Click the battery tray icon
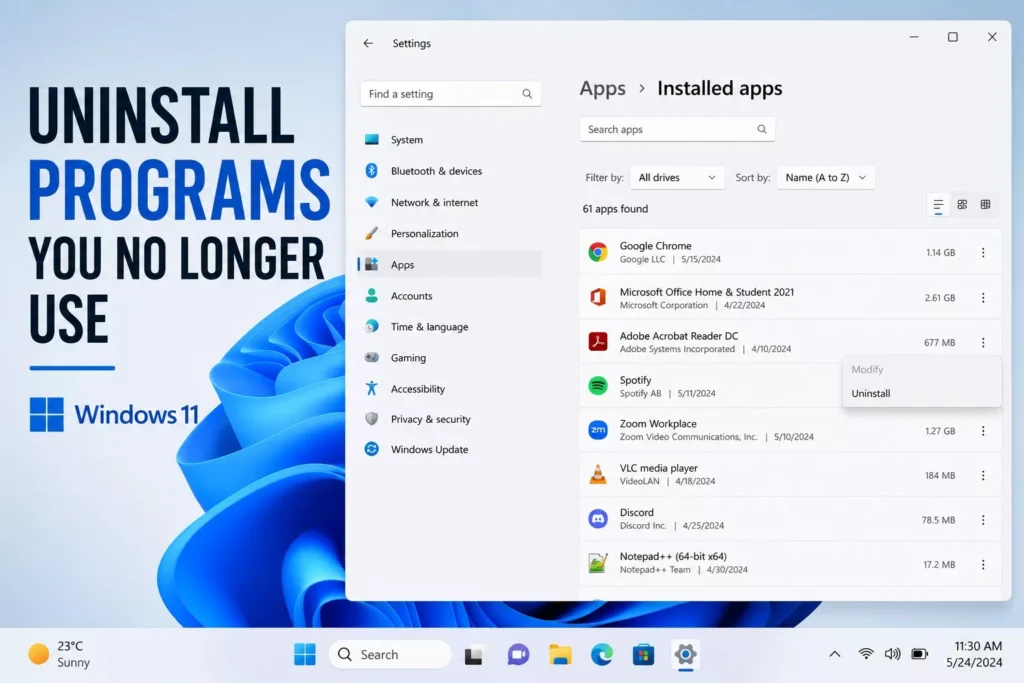Viewport: 1024px width, 683px height. (920, 654)
